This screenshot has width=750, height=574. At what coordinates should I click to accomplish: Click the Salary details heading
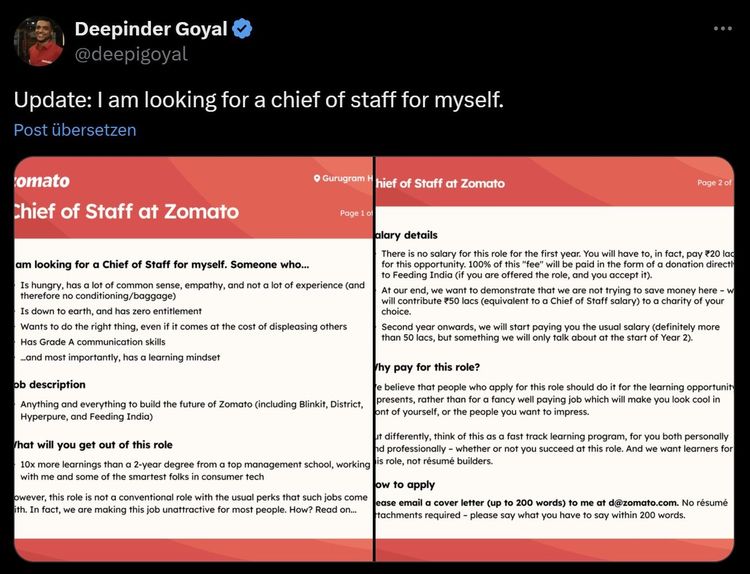[x=407, y=235]
